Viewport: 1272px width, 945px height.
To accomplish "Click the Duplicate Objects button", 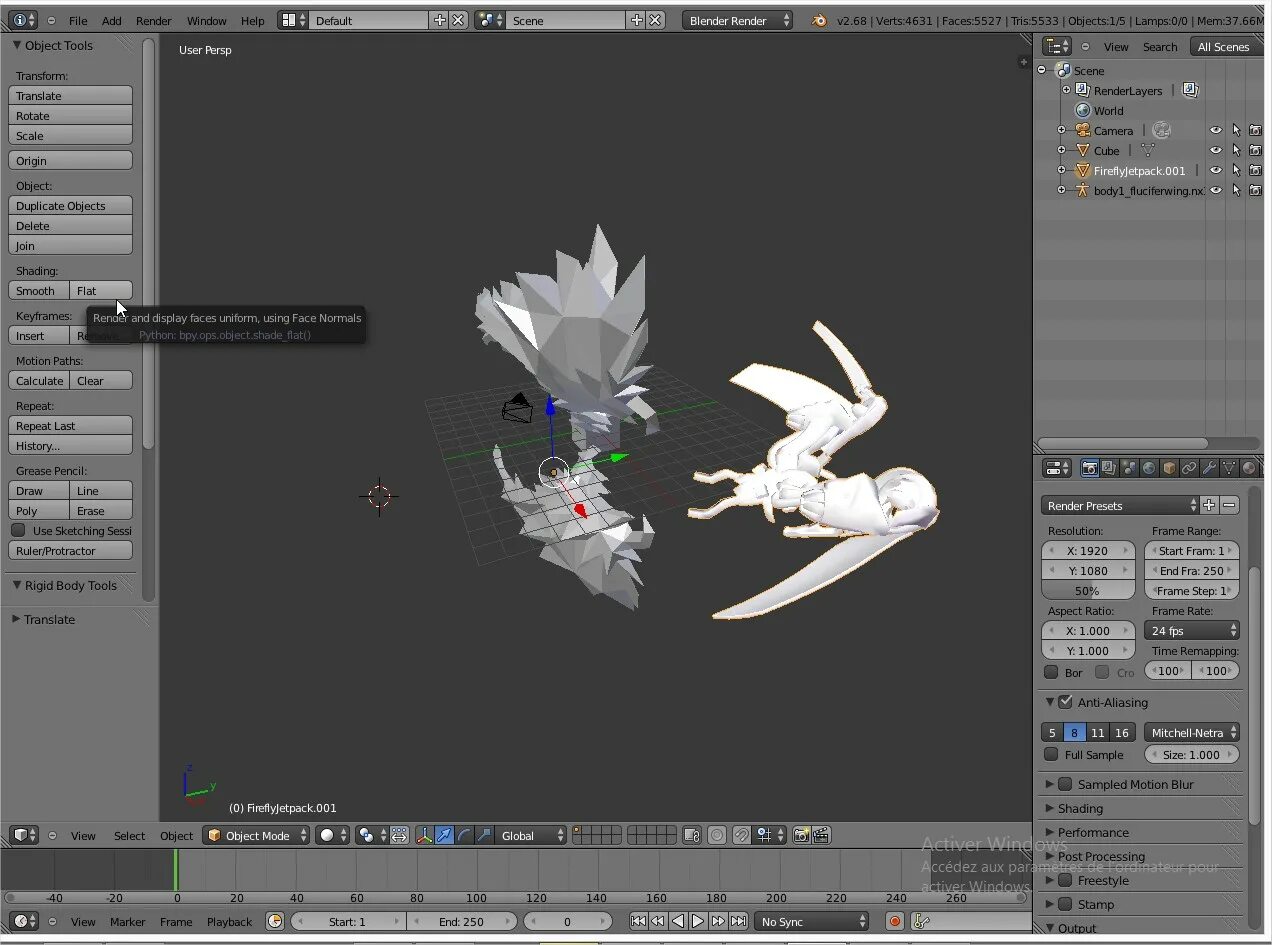I will [70, 205].
